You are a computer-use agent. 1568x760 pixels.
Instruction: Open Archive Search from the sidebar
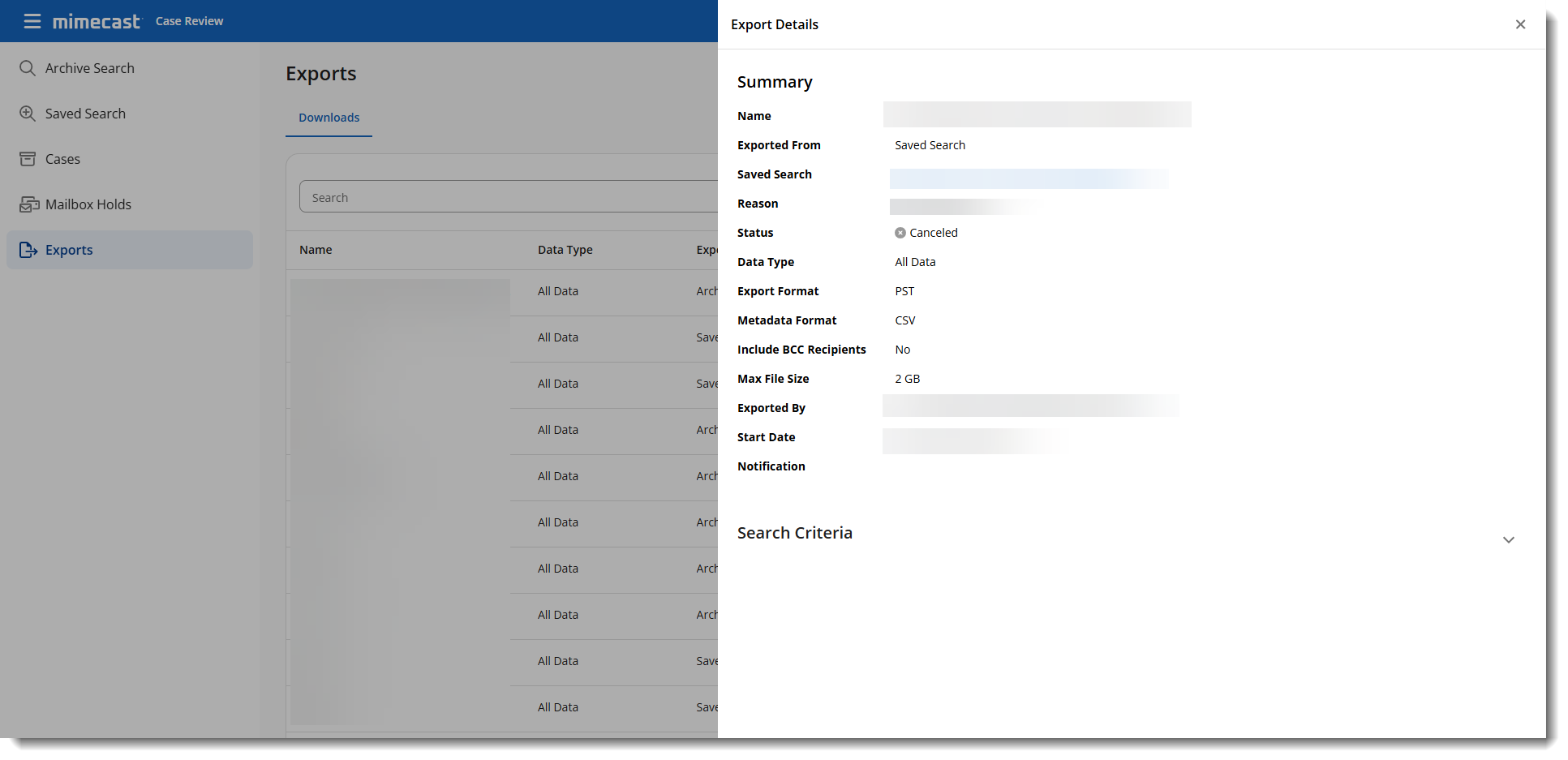pyautogui.click(x=89, y=68)
